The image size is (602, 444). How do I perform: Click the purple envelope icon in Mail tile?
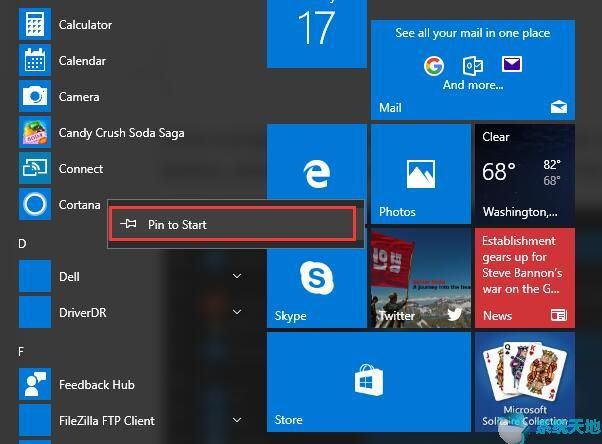(x=512, y=64)
